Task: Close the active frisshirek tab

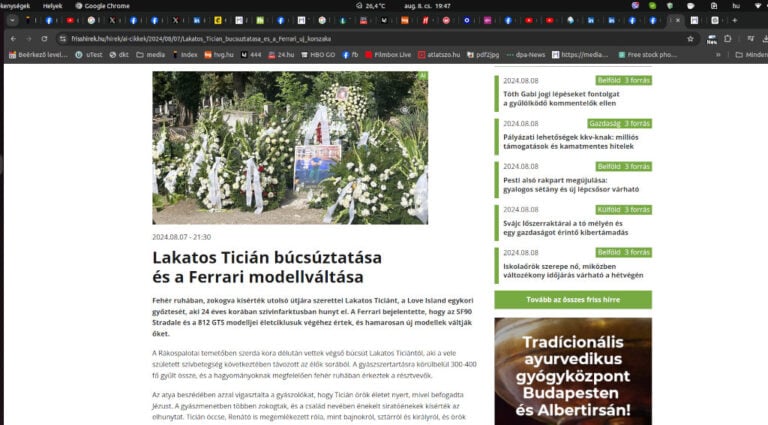Action: pyautogui.click(x=677, y=21)
